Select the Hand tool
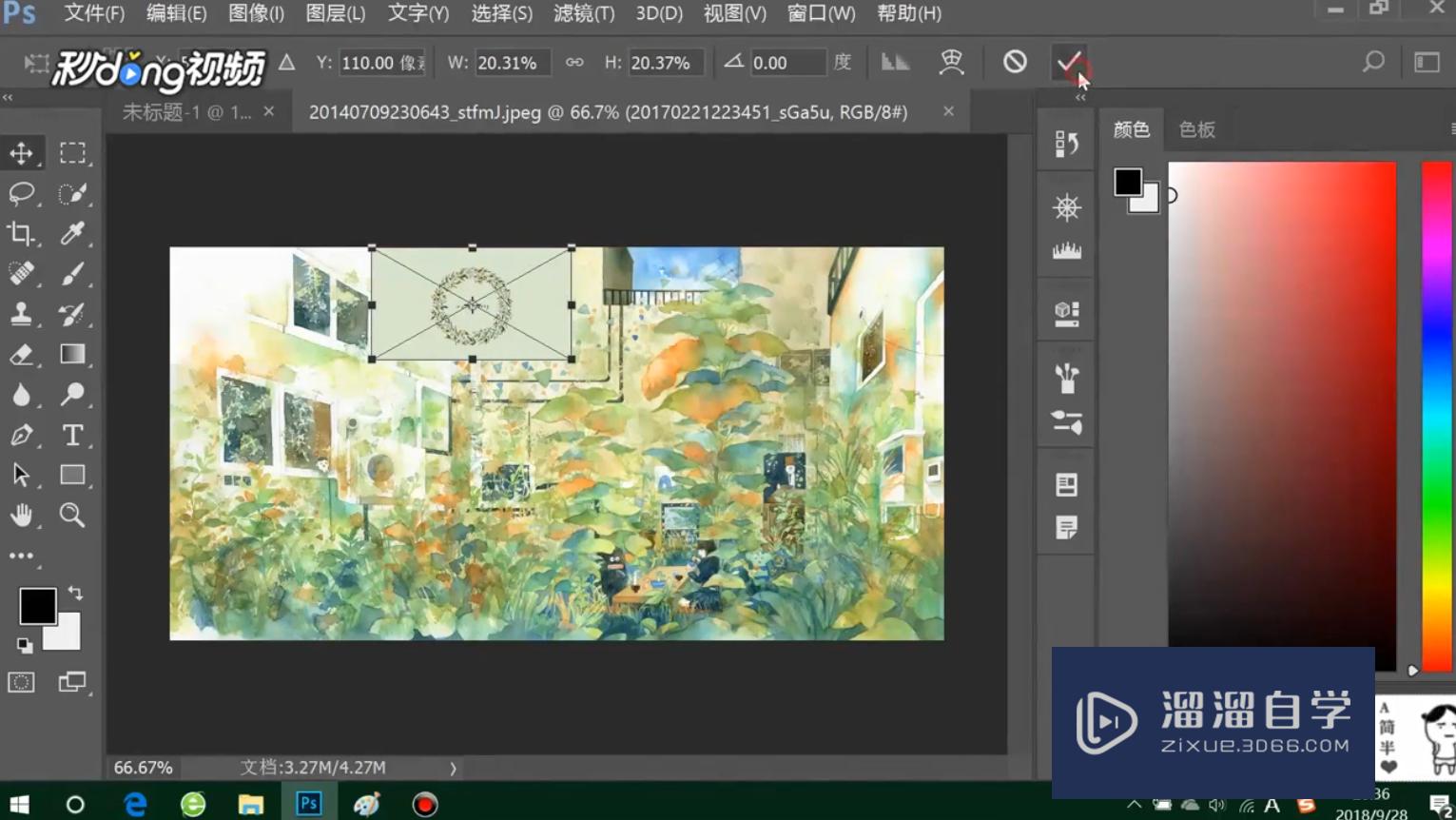Viewport: 1456px width, 820px height. 21,515
